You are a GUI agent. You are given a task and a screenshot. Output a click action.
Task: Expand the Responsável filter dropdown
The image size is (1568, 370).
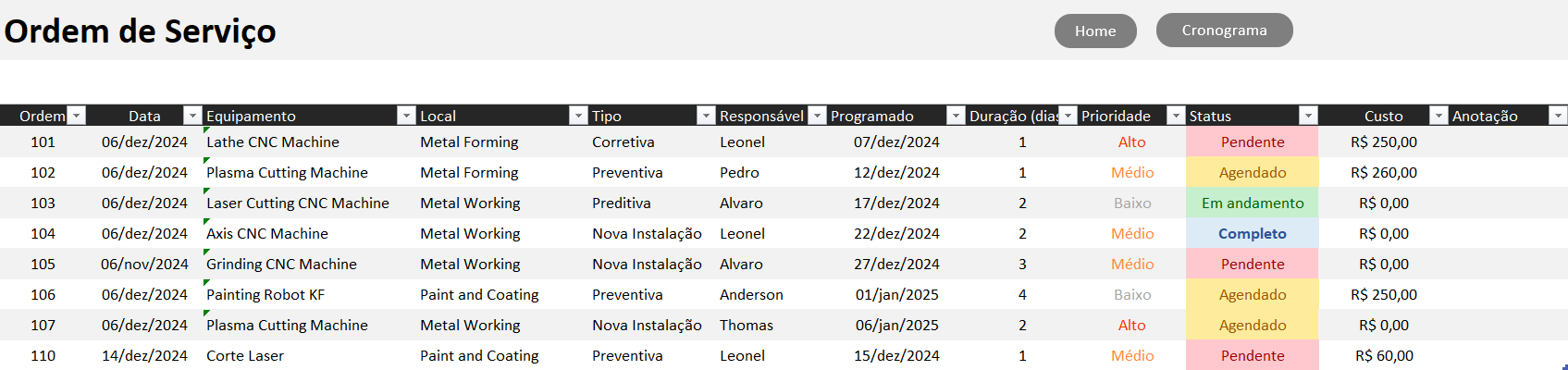[817, 116]
